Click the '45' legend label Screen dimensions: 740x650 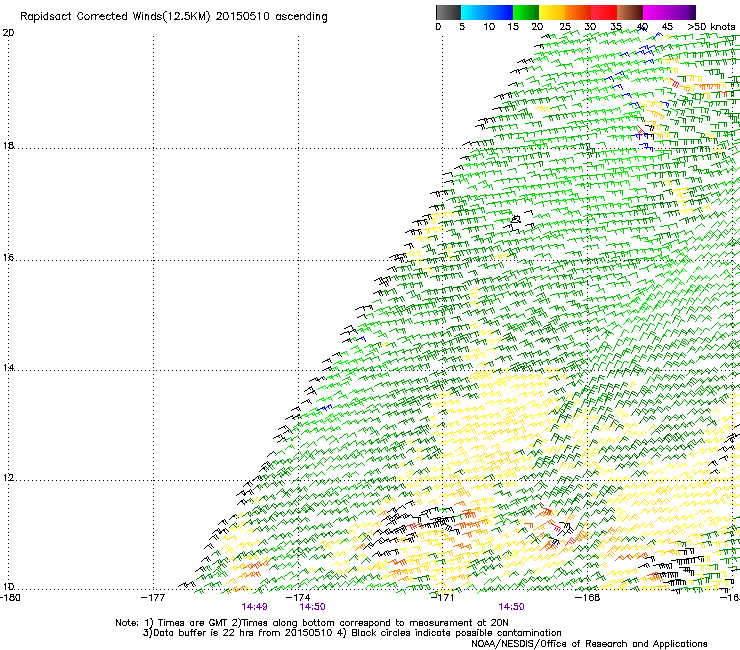tap(667, 27)
